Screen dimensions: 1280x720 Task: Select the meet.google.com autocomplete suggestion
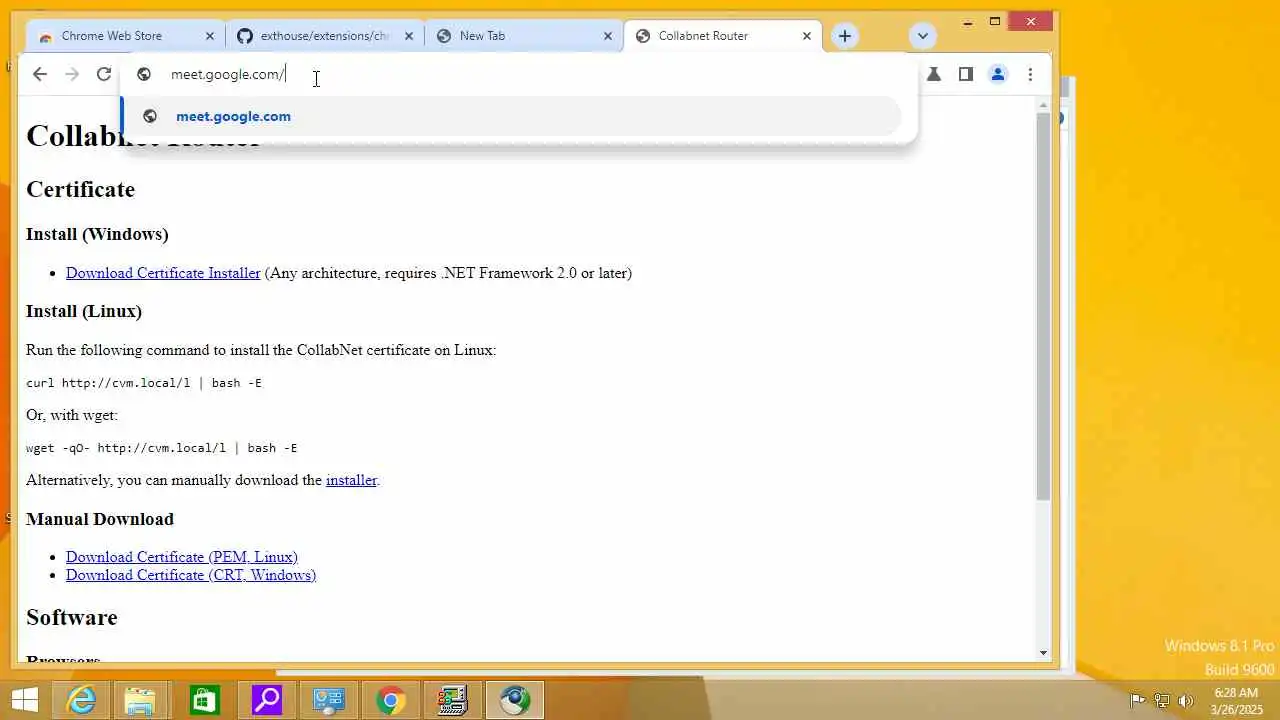tap(512, 116)
